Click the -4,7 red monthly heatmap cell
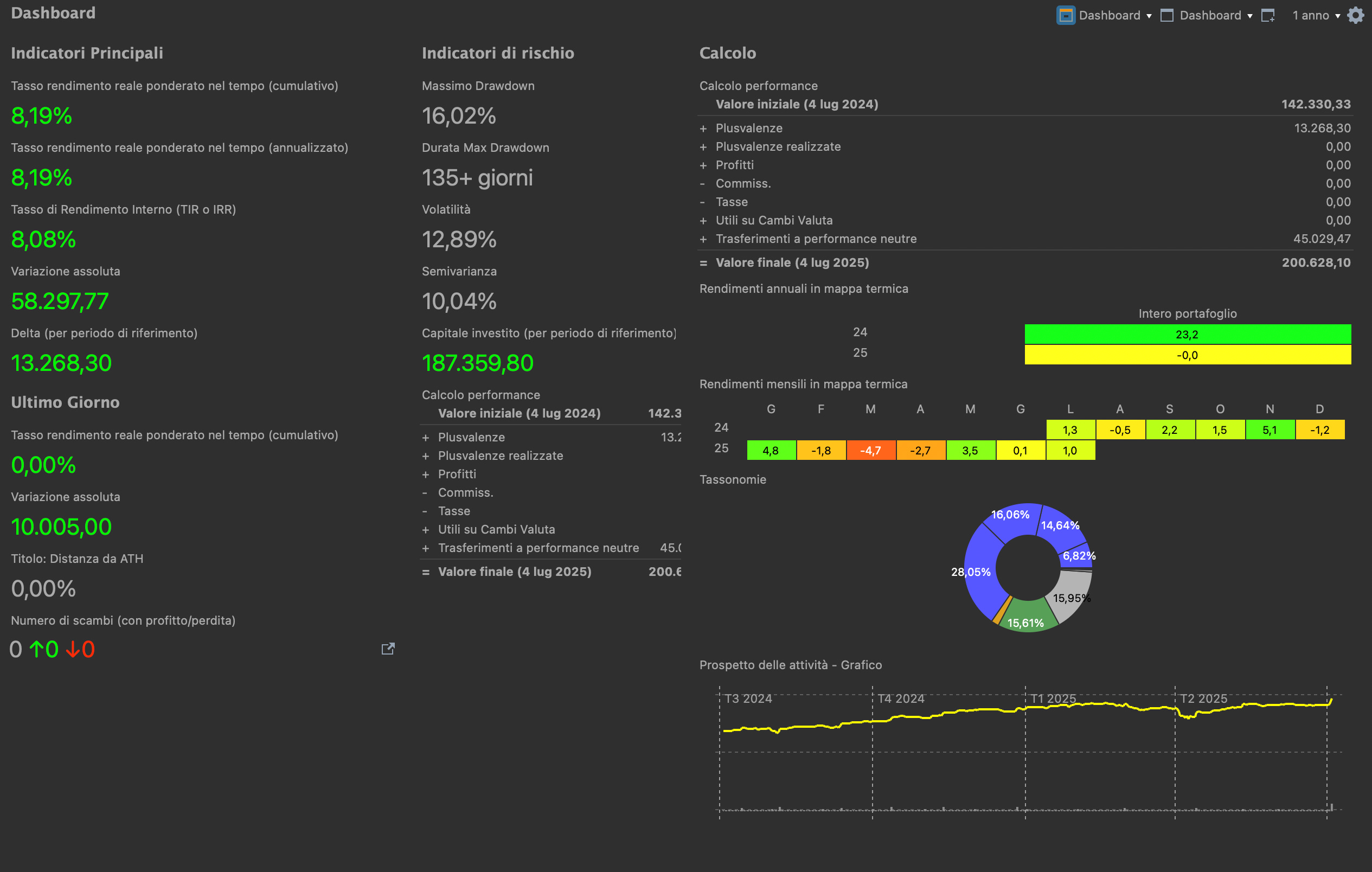 click(x=870, y=451)
